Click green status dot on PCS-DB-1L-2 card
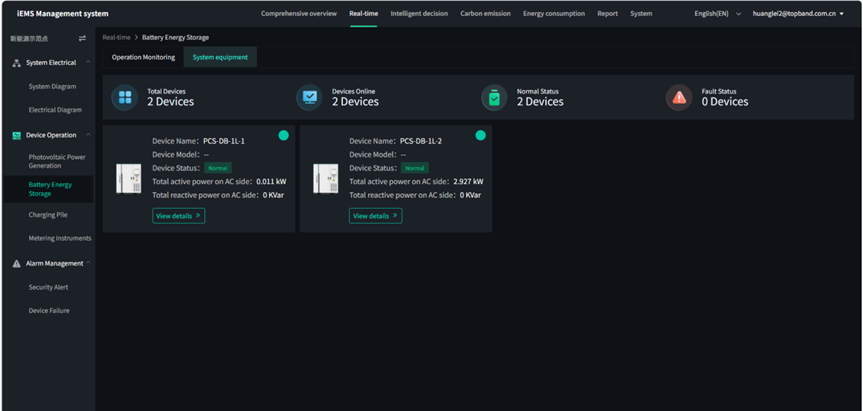The width and height of the screenshot is (863, 411). 480,135
